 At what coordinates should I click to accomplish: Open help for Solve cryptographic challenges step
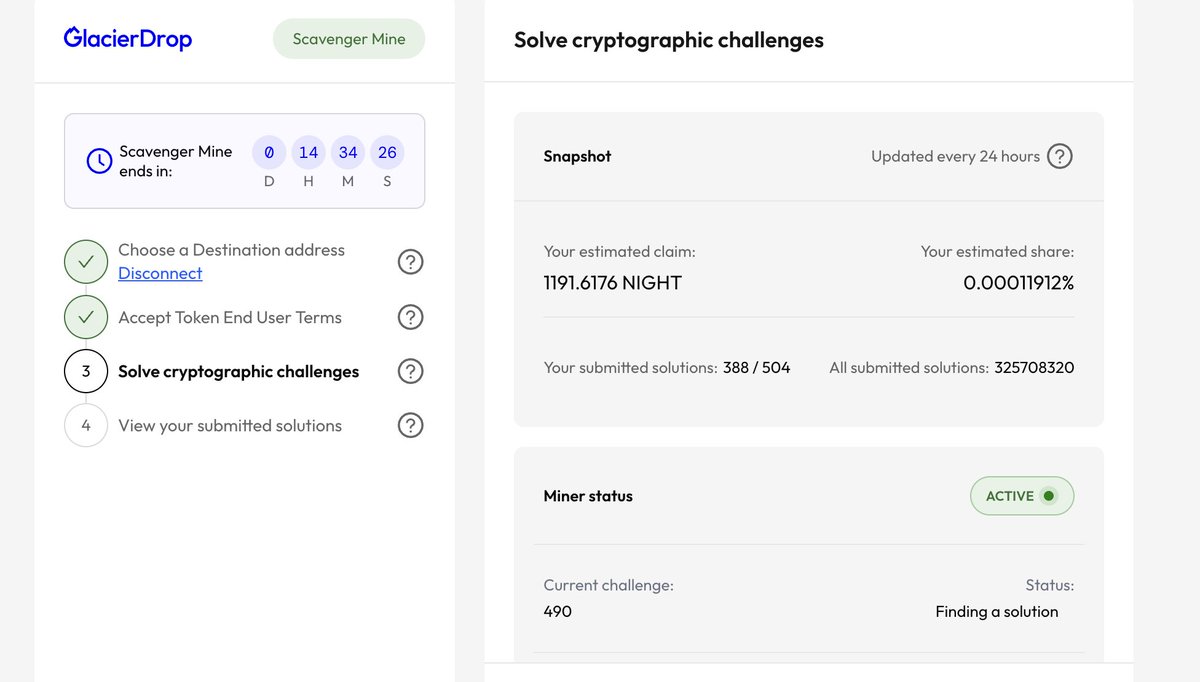[x=410, y=371]
